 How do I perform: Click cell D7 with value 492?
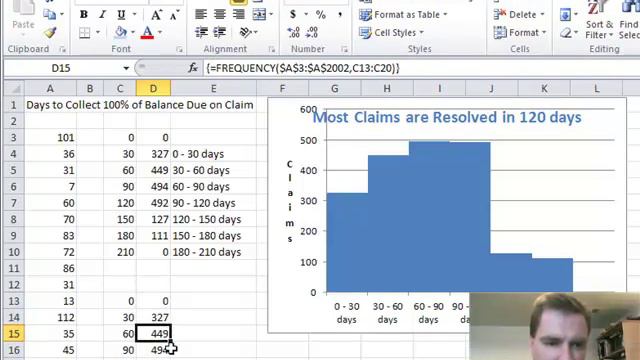point(153,203)
